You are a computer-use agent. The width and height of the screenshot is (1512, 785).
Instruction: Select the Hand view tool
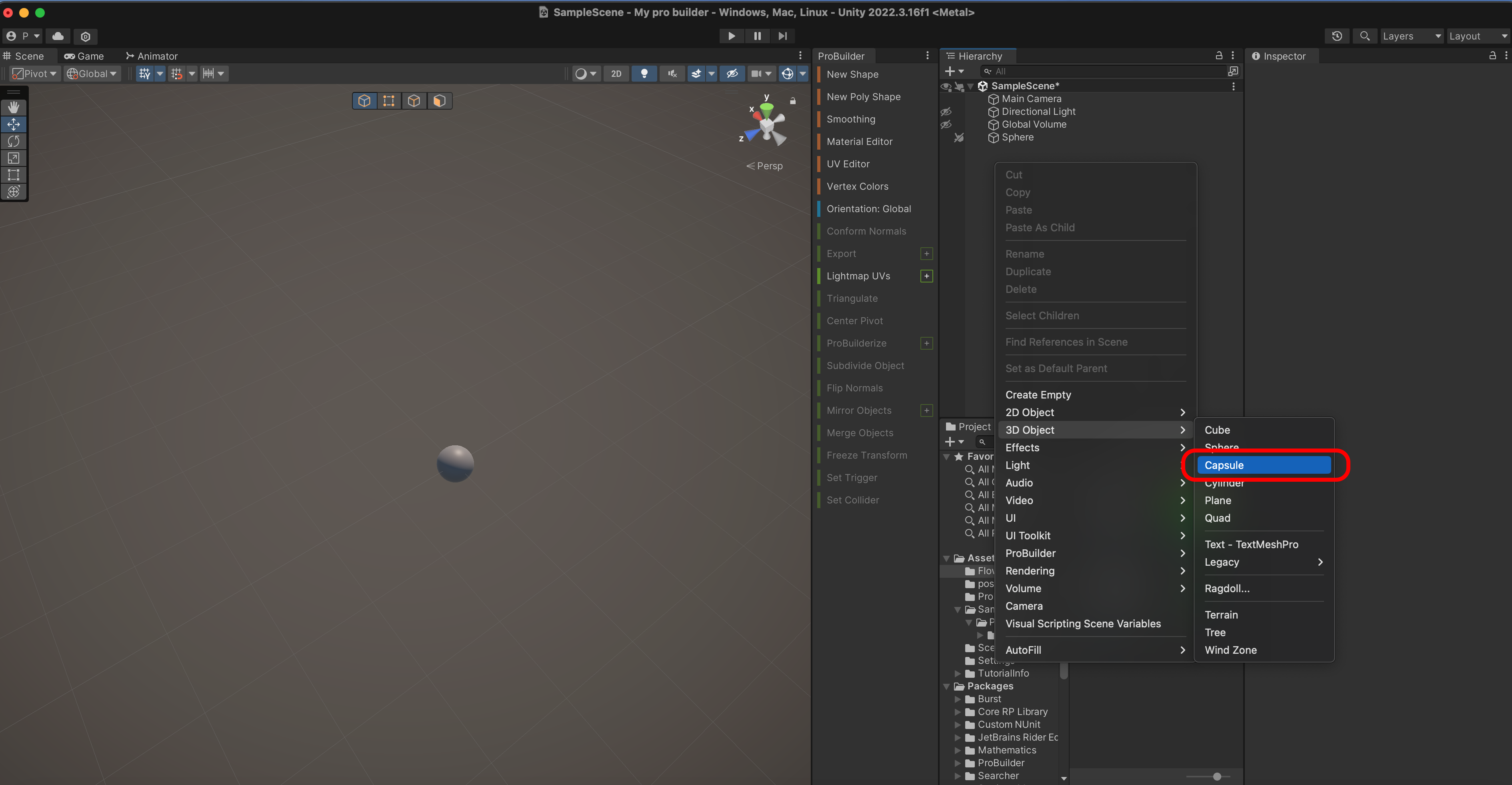pos(14,108)
